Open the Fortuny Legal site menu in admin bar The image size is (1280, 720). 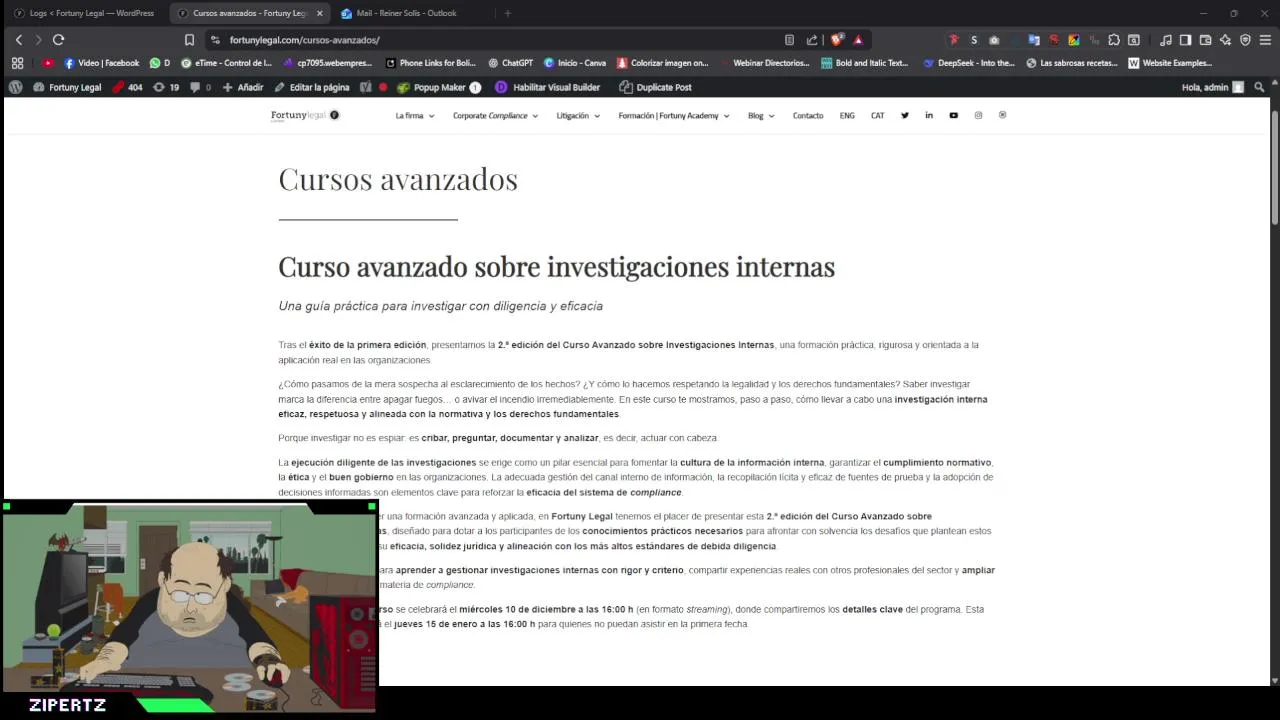pos(67,87)
